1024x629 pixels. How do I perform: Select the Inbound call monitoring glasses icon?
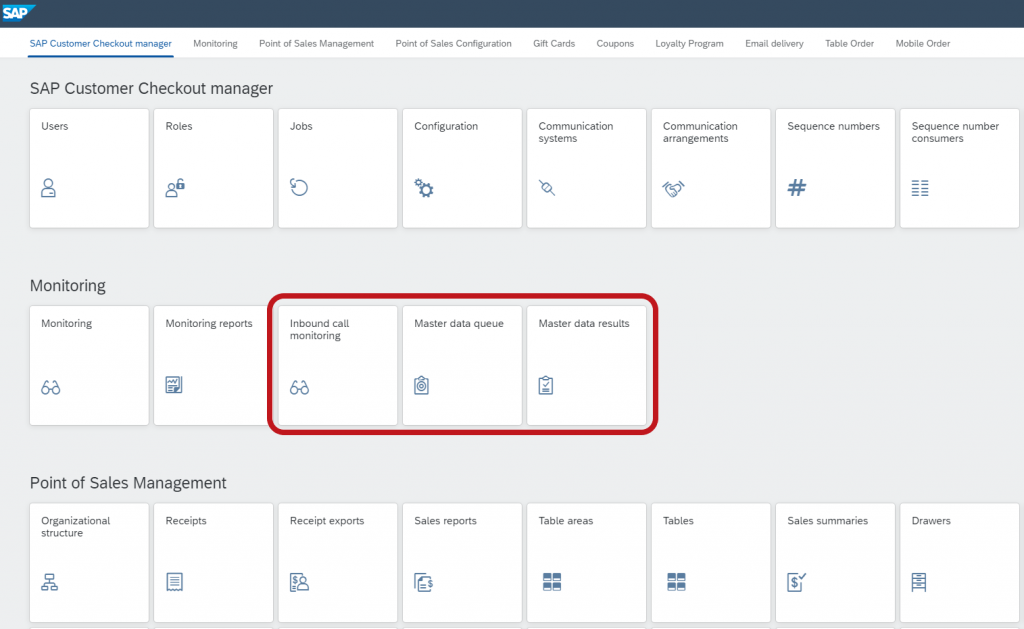point(299,387)
